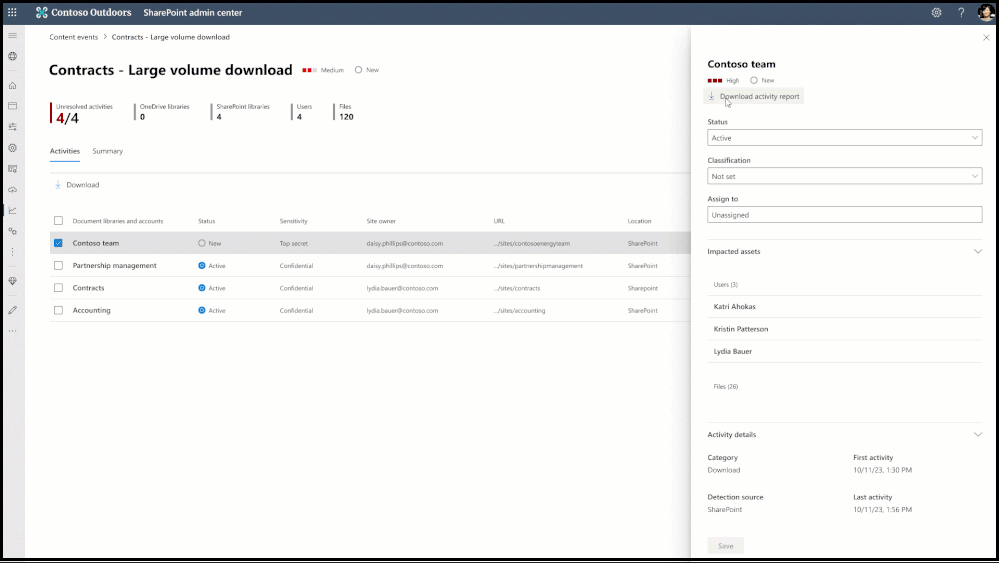Click the pencil customize navigation icon
Viewport: 999px width, 563px height.
point(12,310)
